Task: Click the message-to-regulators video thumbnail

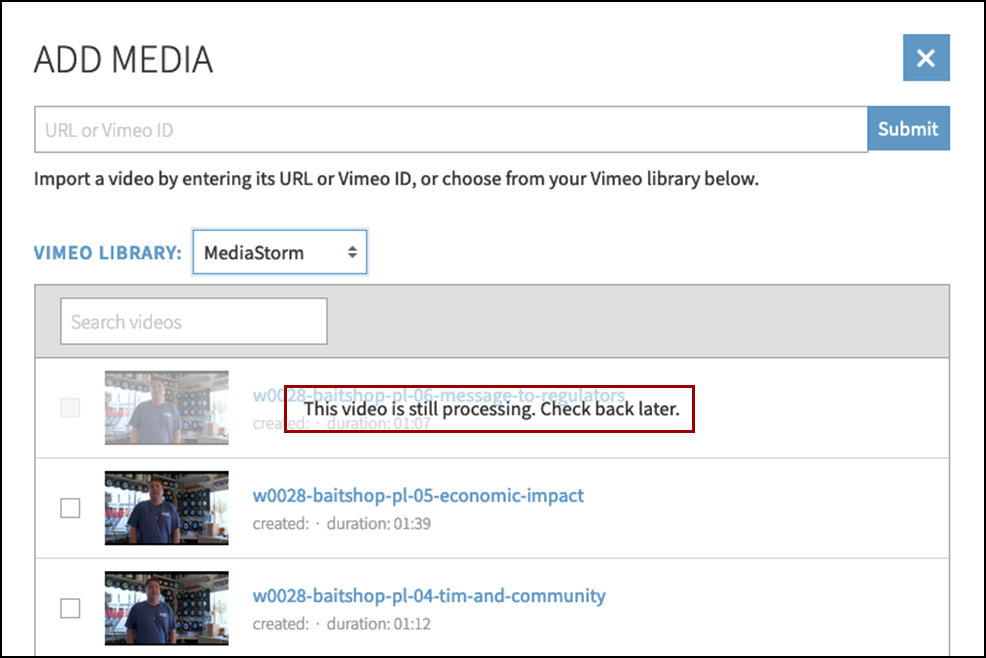Action: pos(166,408)
